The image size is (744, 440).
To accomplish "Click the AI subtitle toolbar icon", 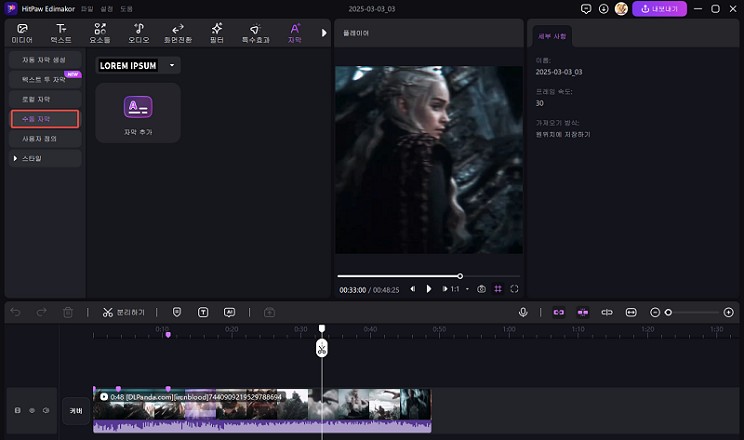I will click(229, 312).
